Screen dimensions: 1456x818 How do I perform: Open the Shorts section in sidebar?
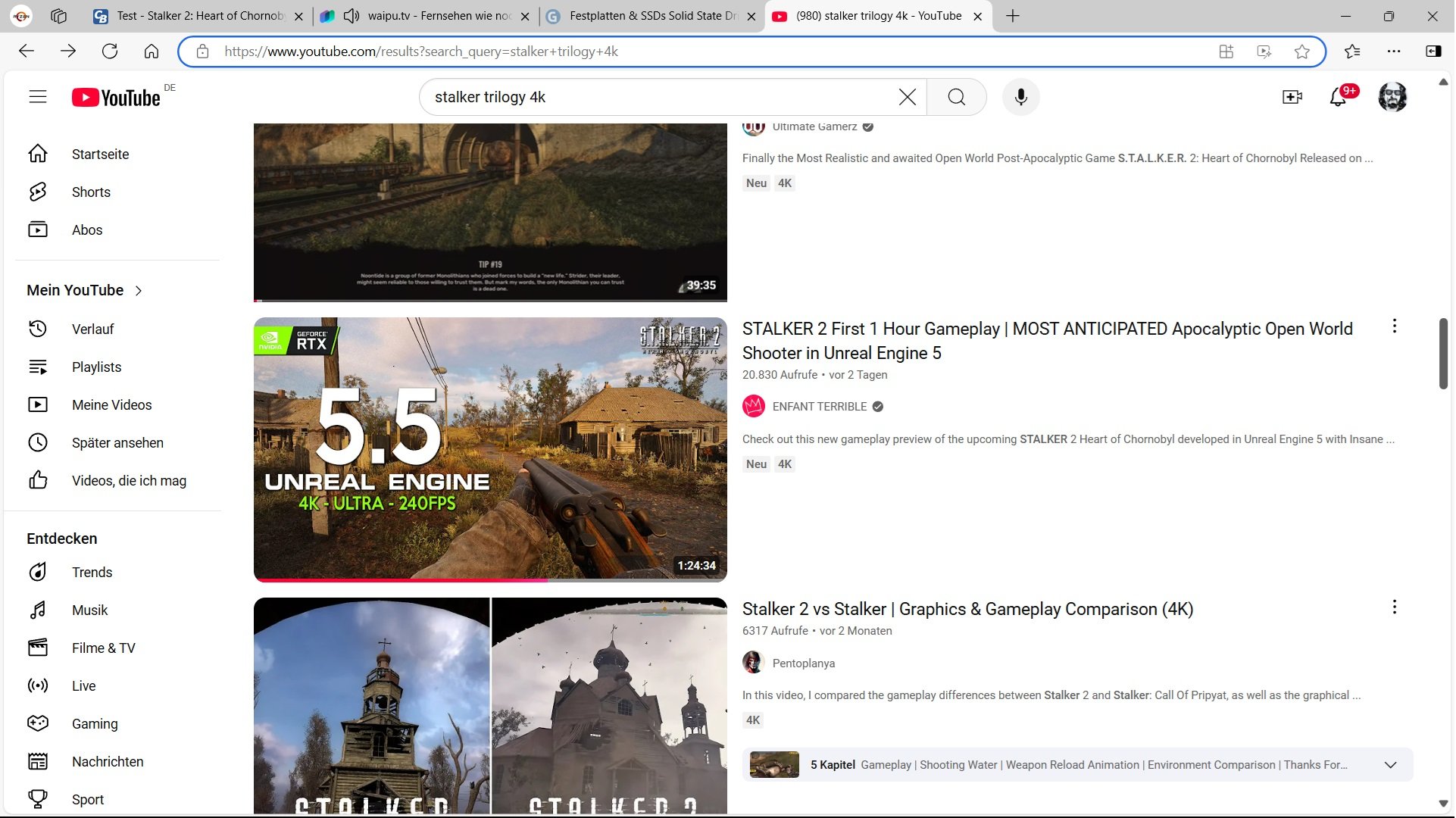pyautogui.click(x=91, y=192)
